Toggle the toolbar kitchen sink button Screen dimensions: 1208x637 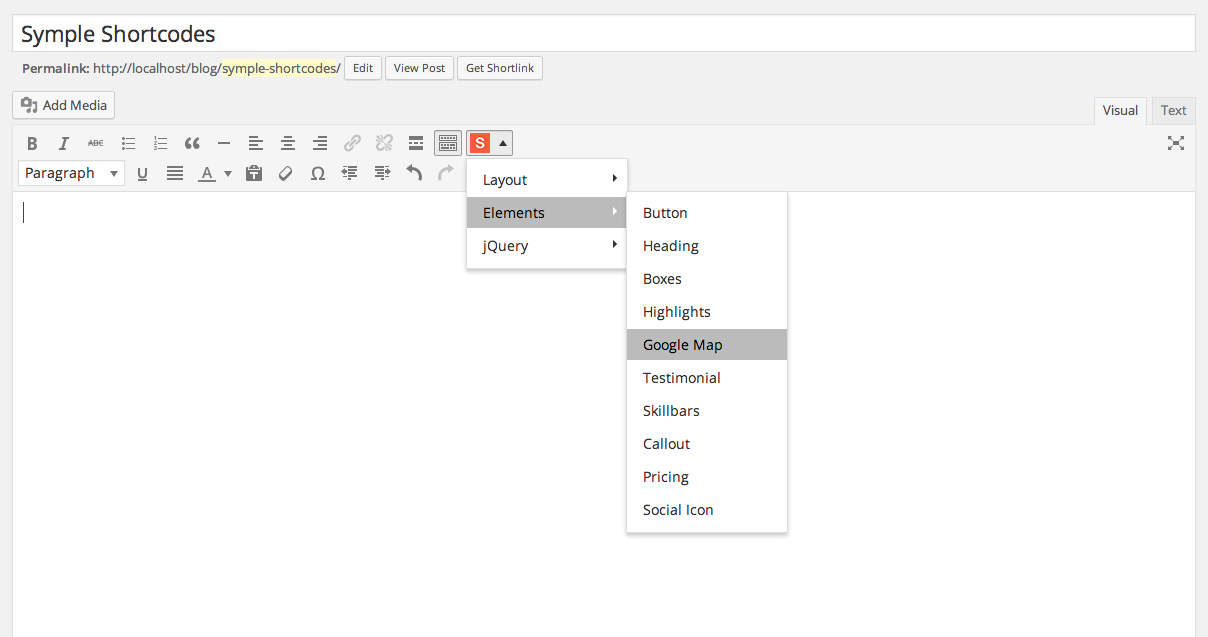[x=448, y=143]
